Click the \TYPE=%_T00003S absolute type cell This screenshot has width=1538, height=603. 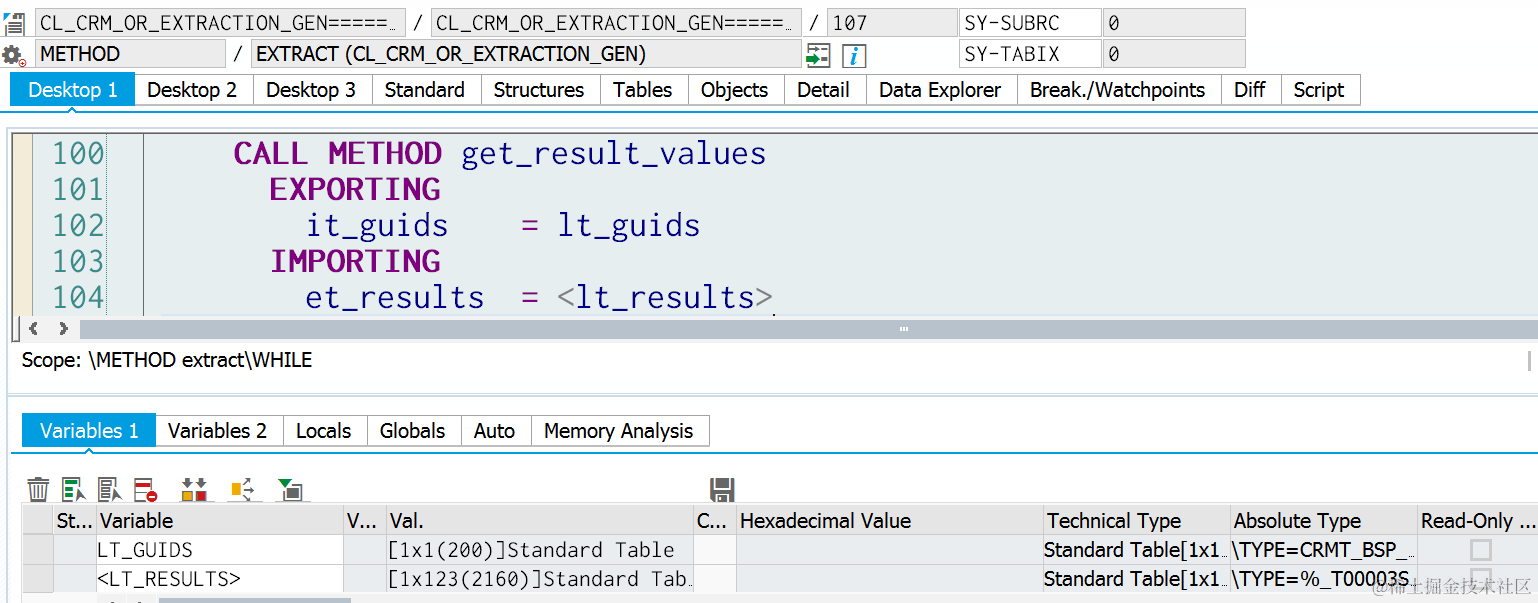point(1324,579)
